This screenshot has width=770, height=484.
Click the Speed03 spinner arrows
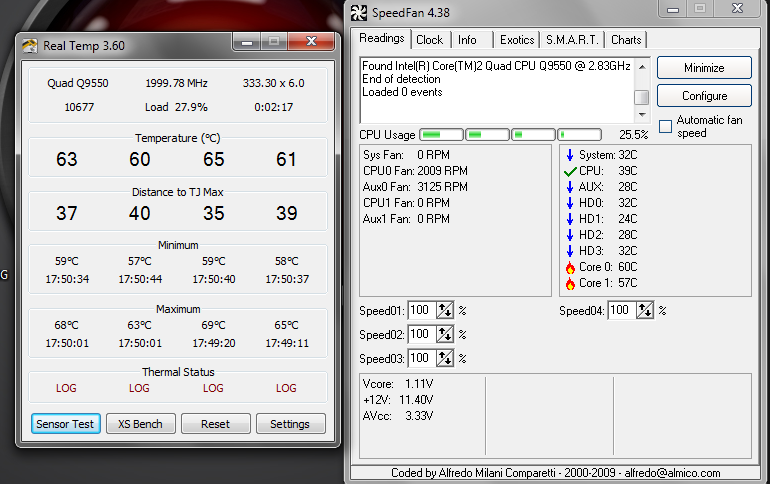coord(445,358)
